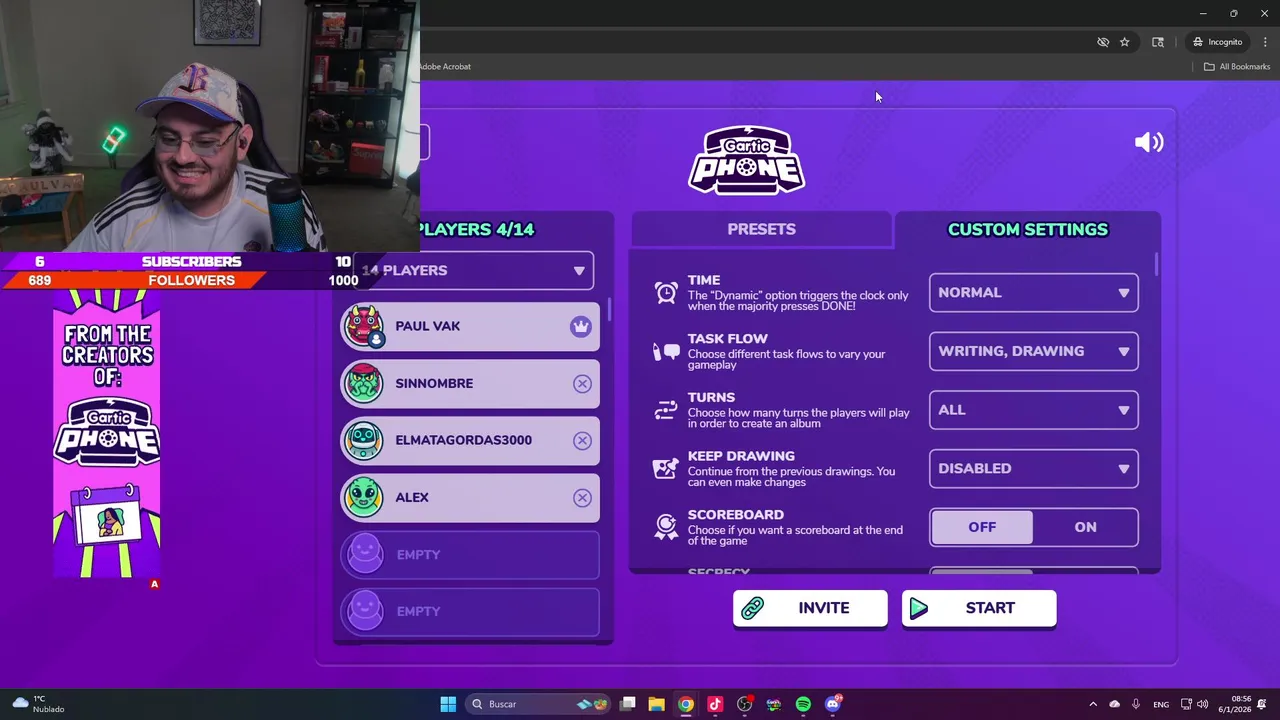Click the first EMPTY player slot

470,554
